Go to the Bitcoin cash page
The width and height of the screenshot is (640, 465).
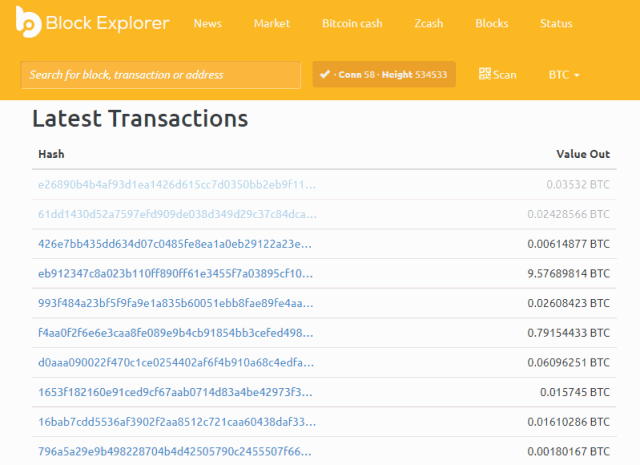pos(352,23)
